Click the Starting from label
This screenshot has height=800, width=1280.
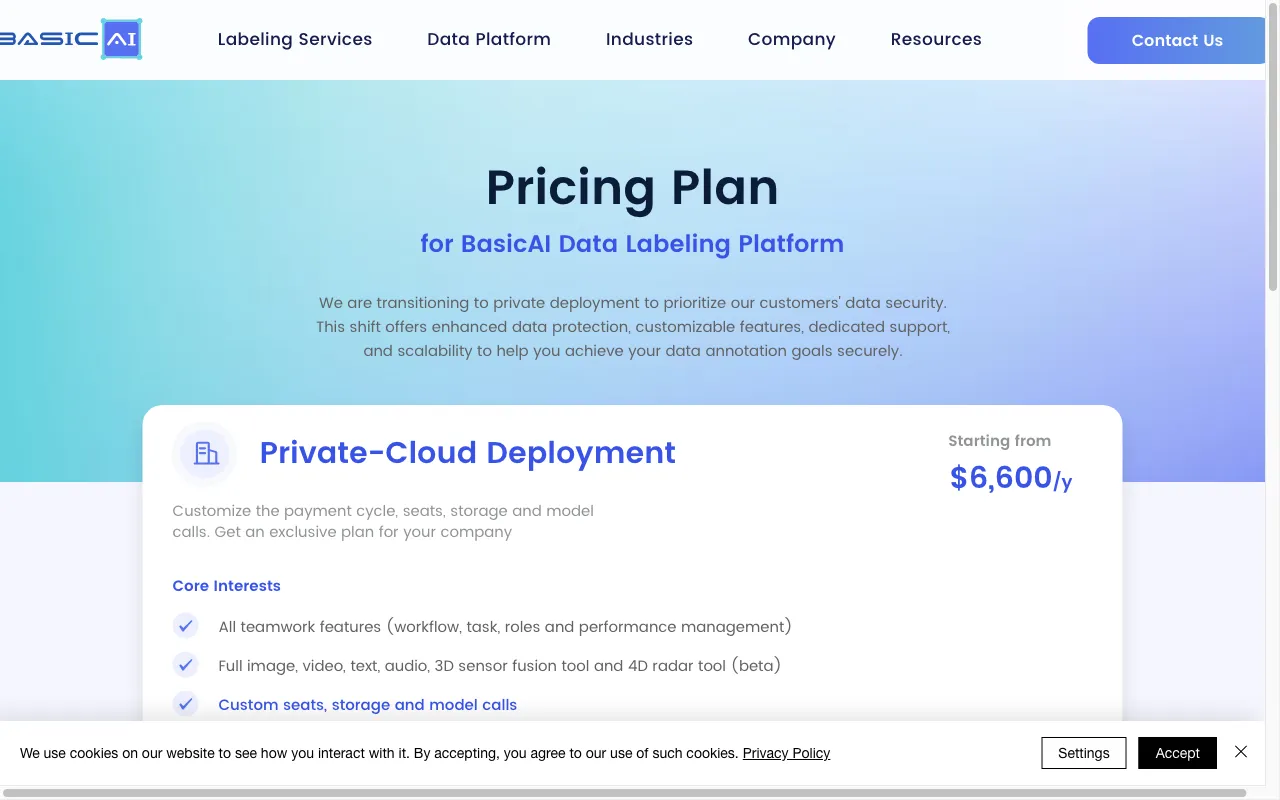[999, 441]
